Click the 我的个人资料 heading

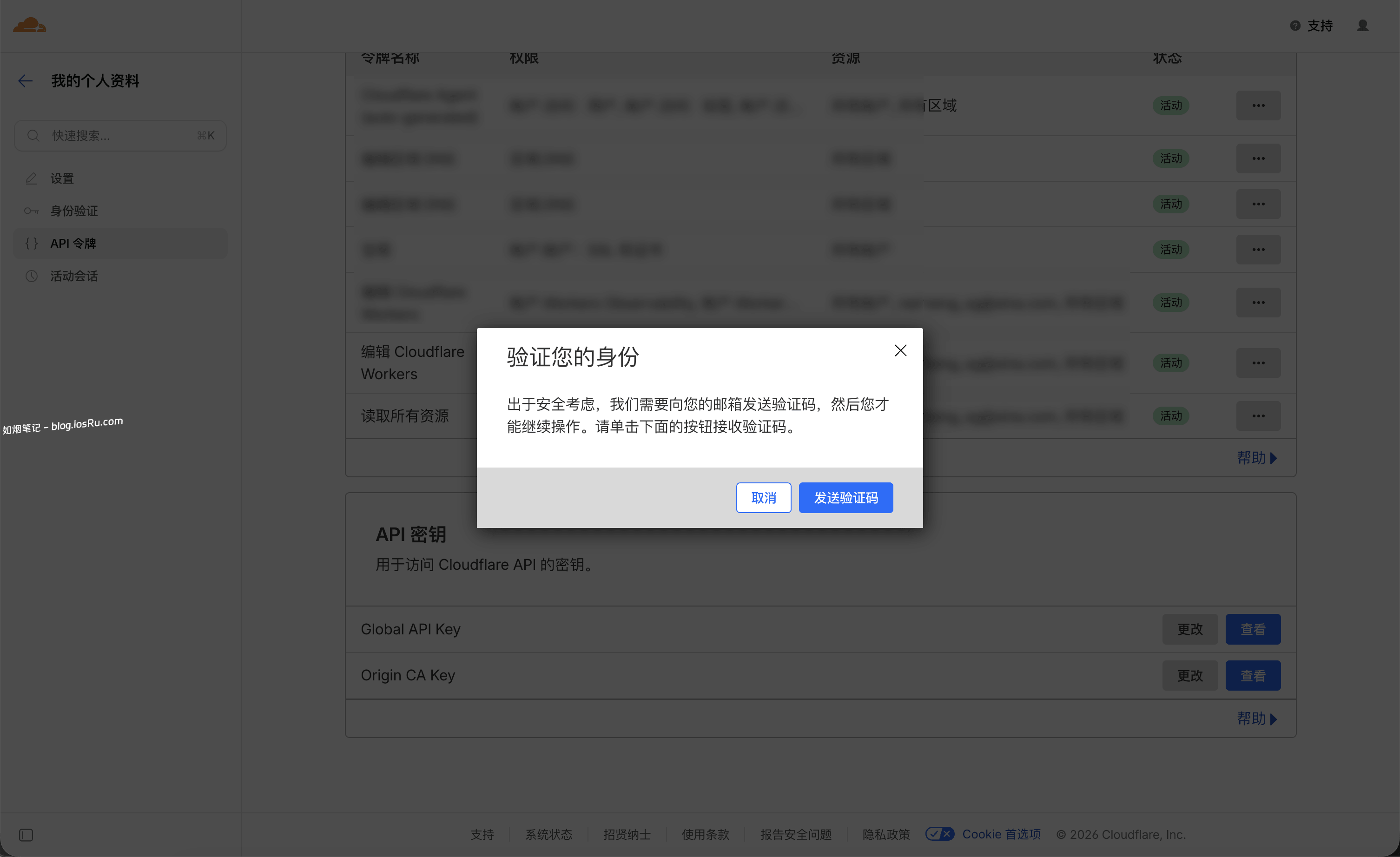[x=95, y=81]
